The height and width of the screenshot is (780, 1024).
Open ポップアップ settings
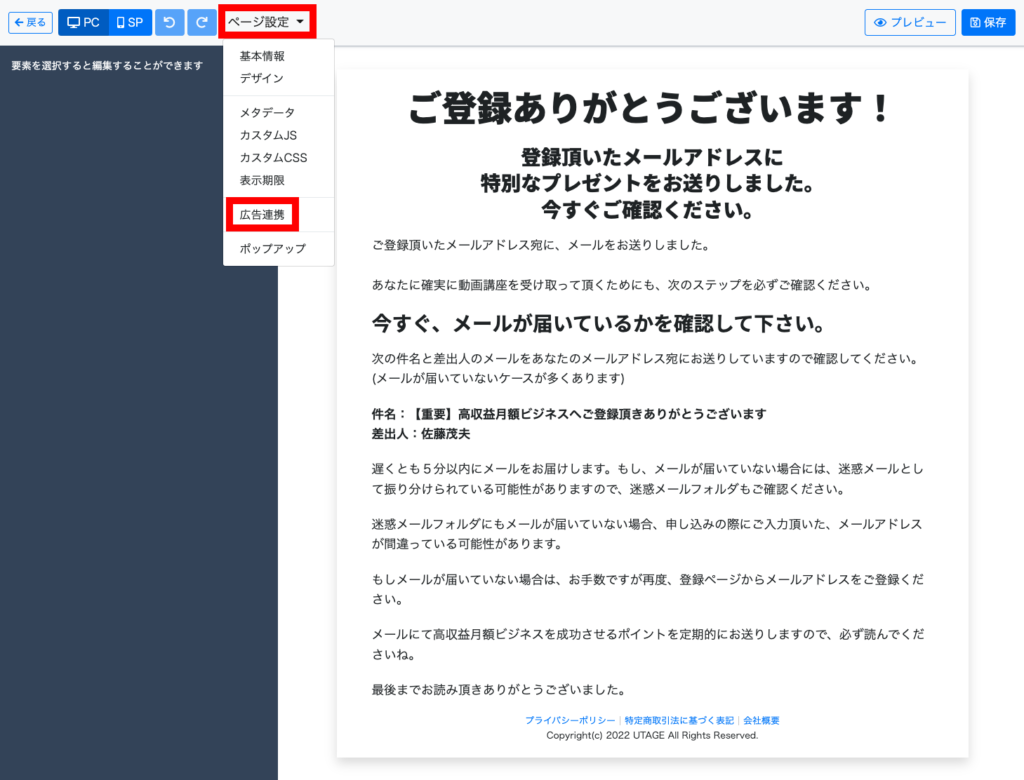point(272,249)
